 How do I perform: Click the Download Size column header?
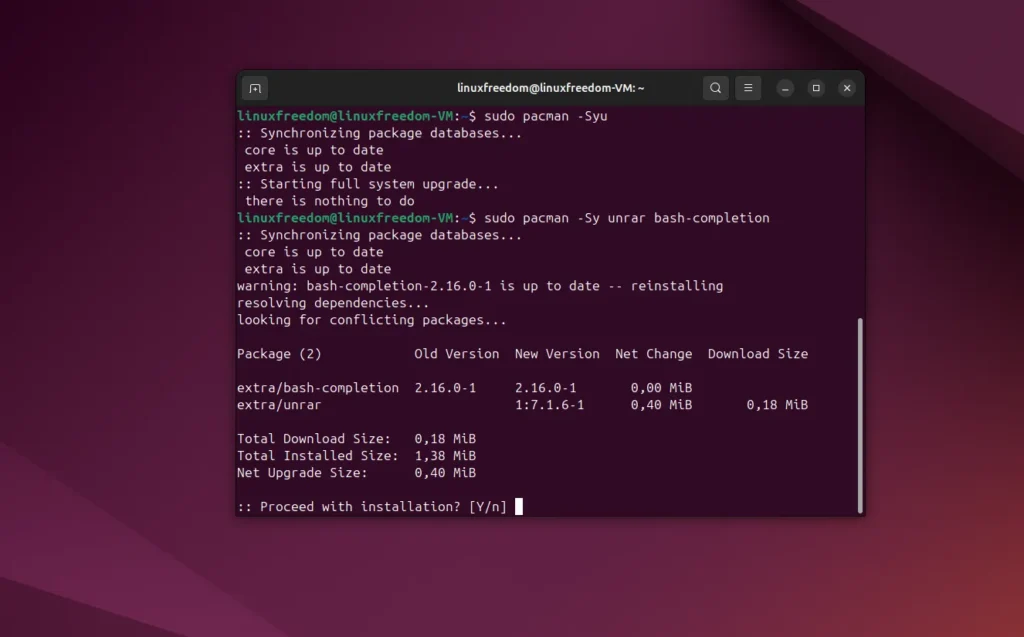click(x=757, y=354)
